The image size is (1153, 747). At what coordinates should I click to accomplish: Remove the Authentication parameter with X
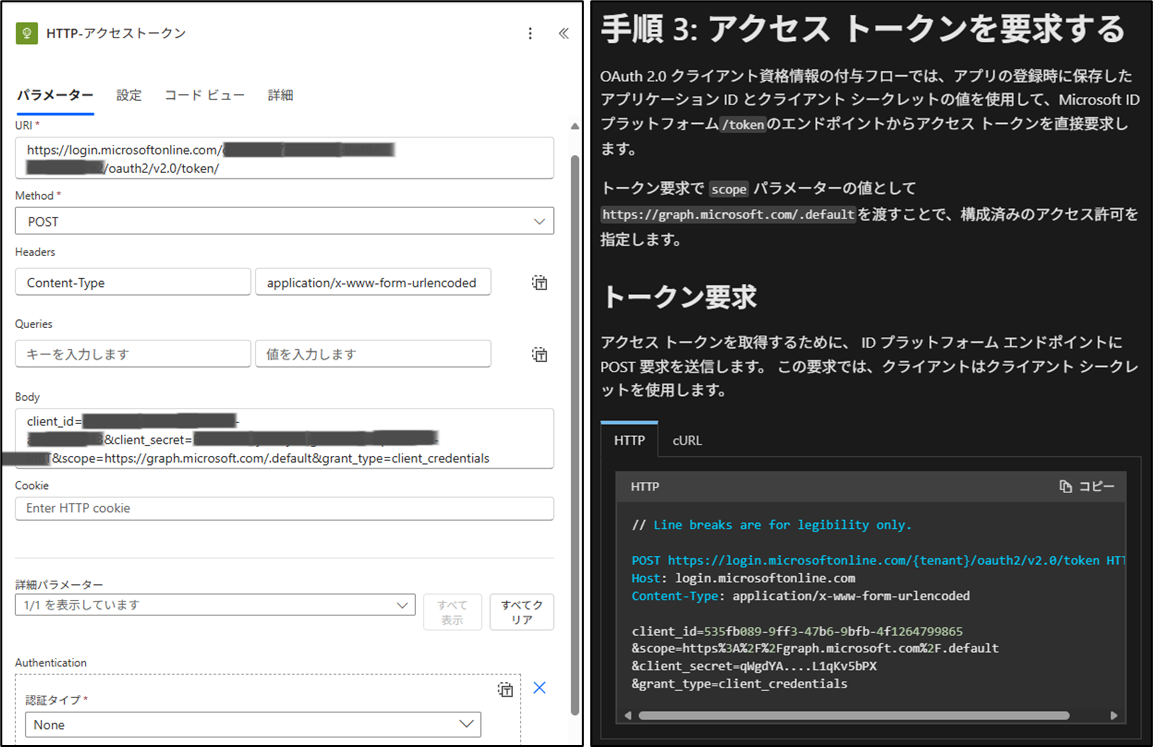tap(539, 687)
